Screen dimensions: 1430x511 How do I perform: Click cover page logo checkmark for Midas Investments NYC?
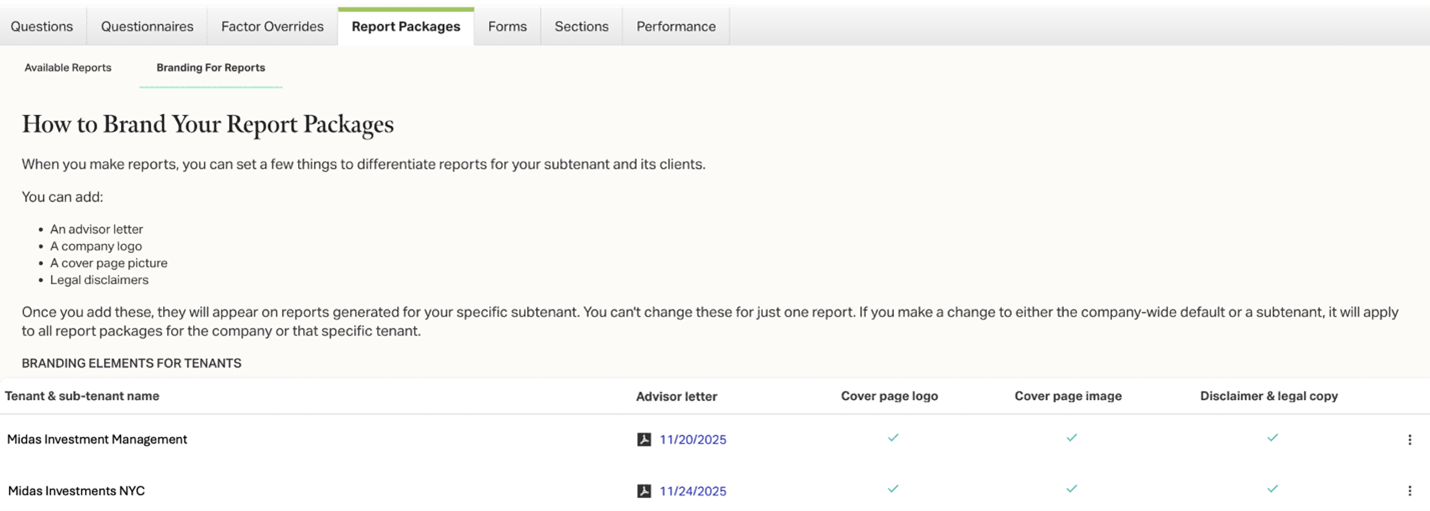(x=893, y=489)
